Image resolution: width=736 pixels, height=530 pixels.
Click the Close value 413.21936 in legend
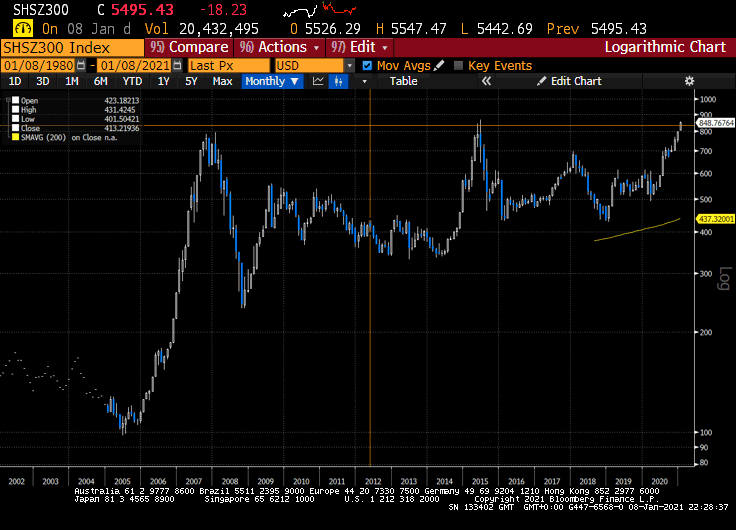[122, 128]
